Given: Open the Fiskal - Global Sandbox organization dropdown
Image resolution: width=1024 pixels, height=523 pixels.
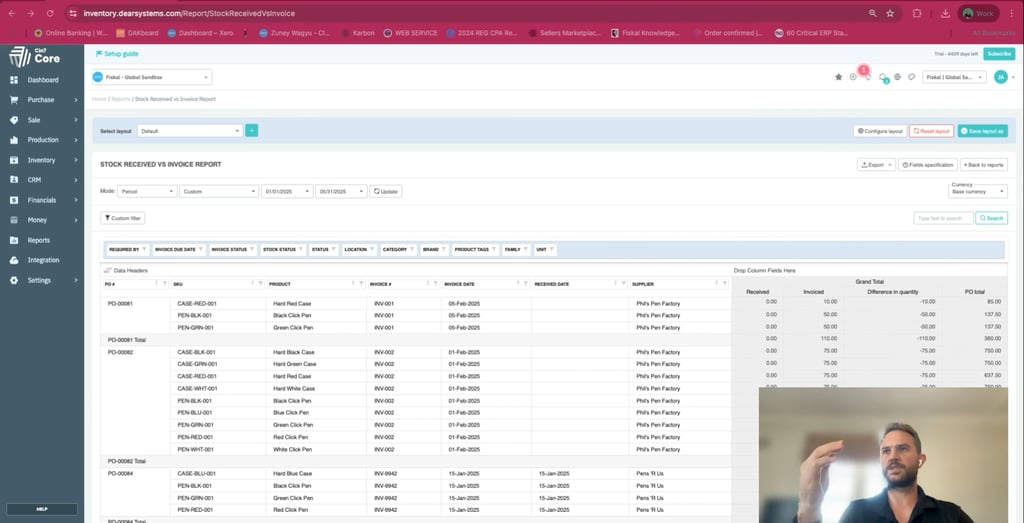Looking at the screenshot, I should [152, 77].
